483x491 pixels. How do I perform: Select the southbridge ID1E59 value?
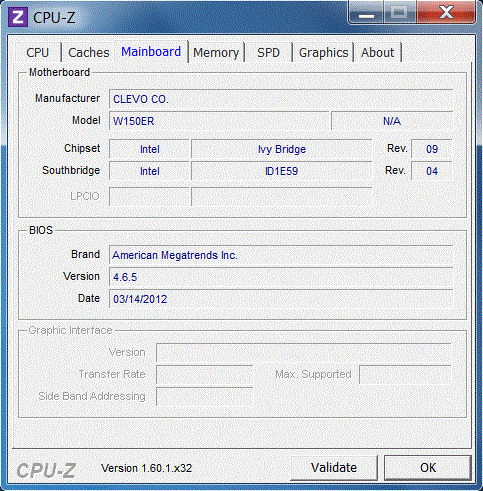pos(282,171)
